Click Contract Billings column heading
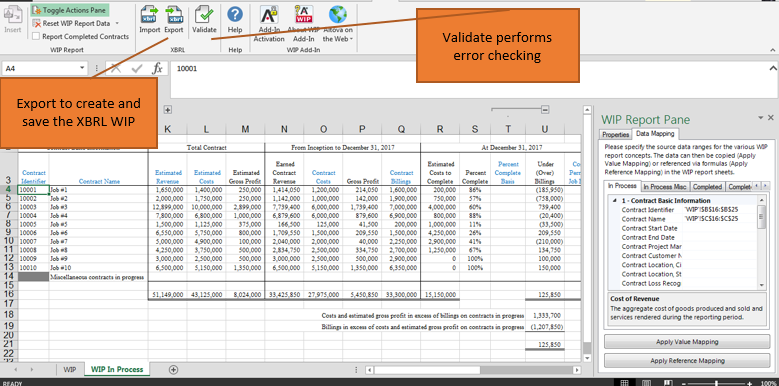The image size is (779, 386). tap(401, 176)
